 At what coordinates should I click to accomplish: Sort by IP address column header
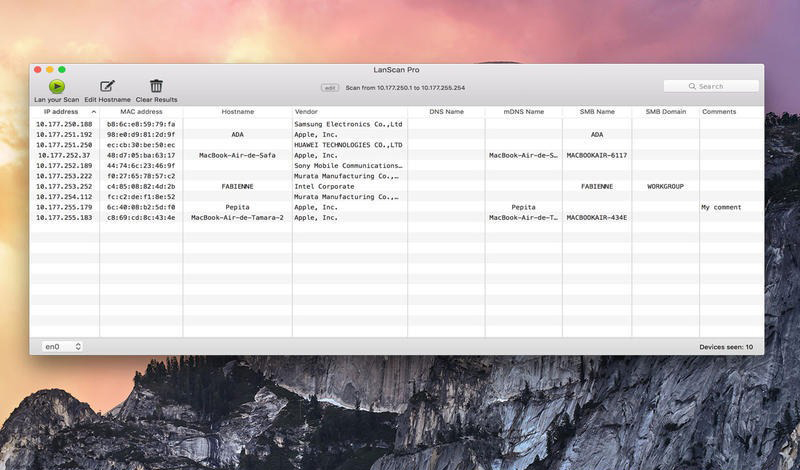click(x=64, y=112)
